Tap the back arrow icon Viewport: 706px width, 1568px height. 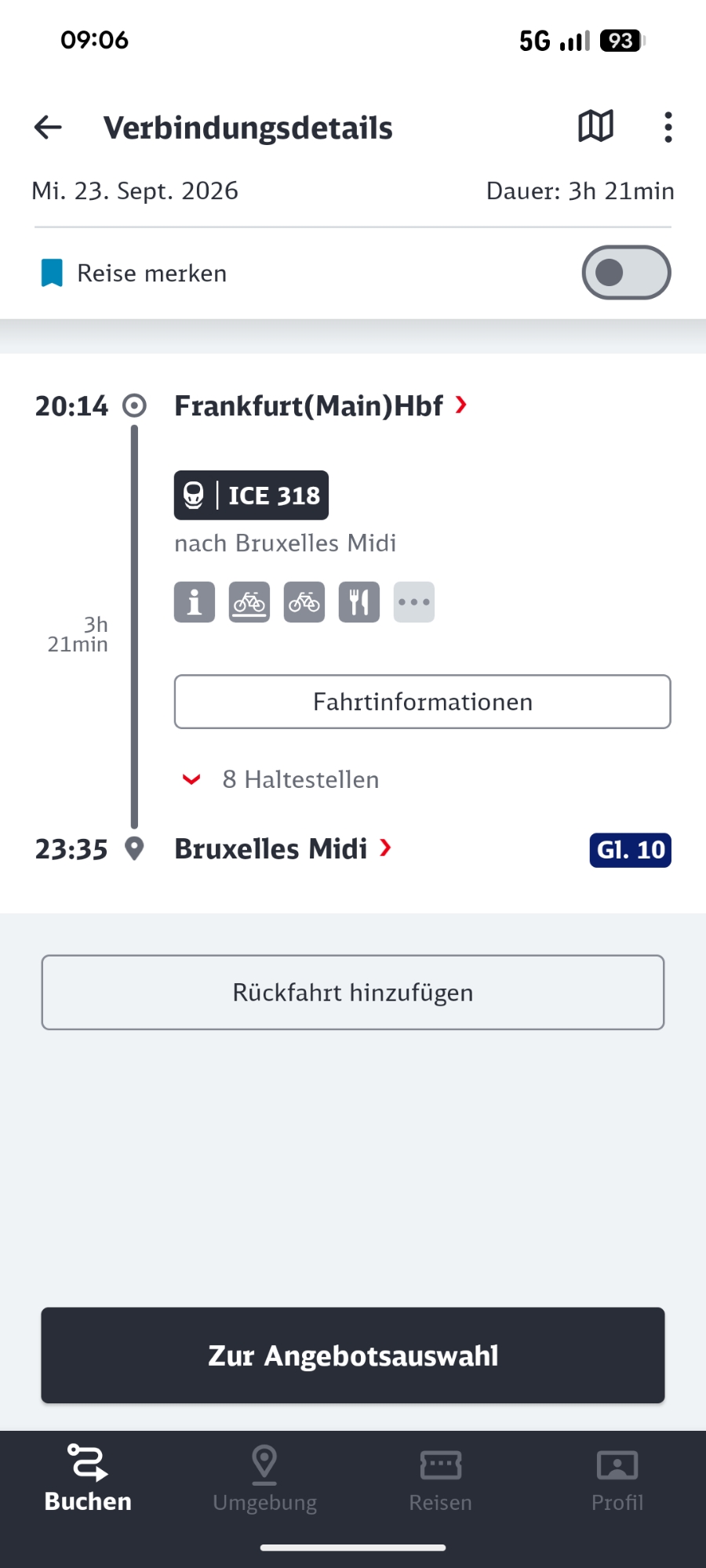[x=49, y=127]
